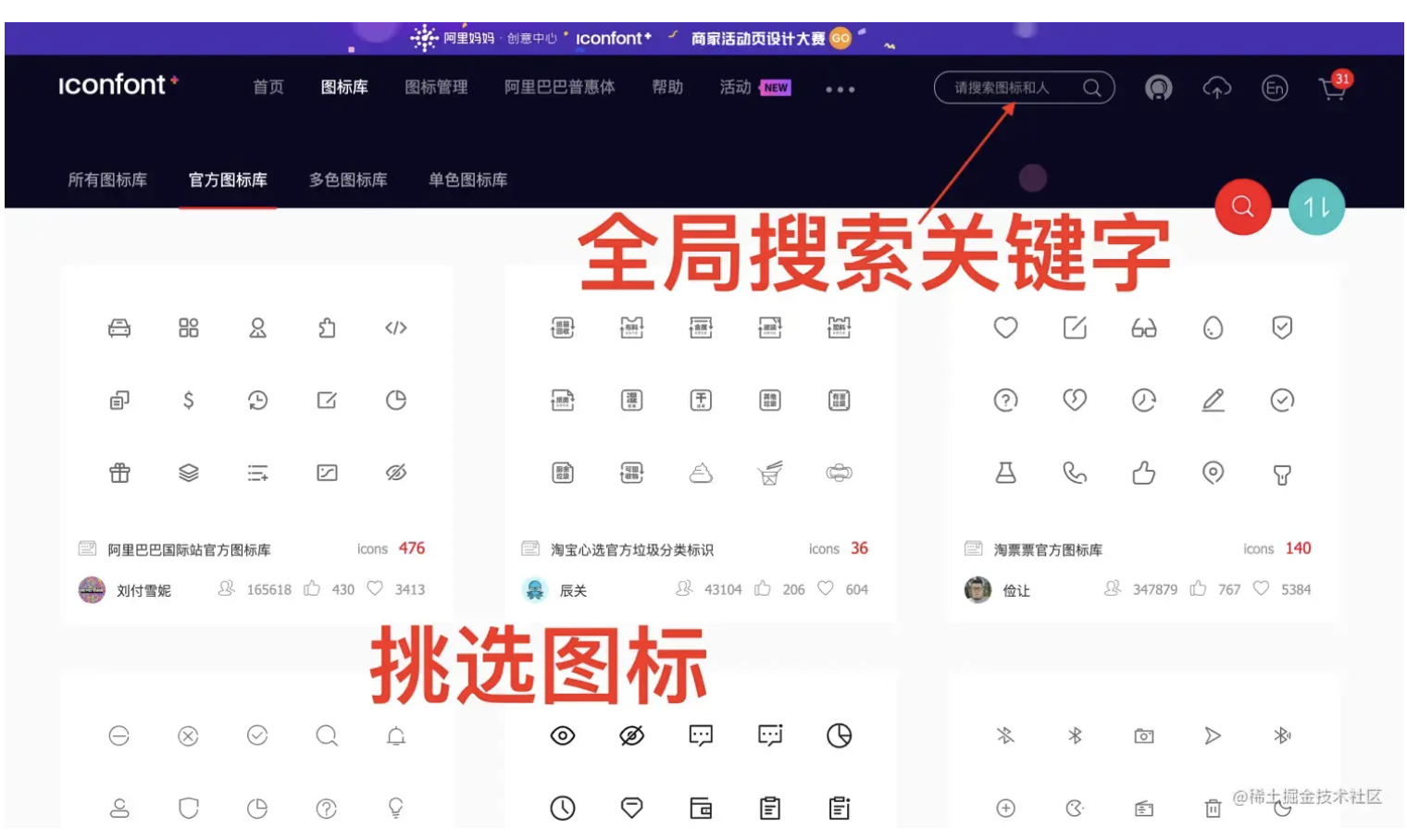
Task: Click the 商家活动页设计大赛 GO banner button
Action: tap(770, 38)
